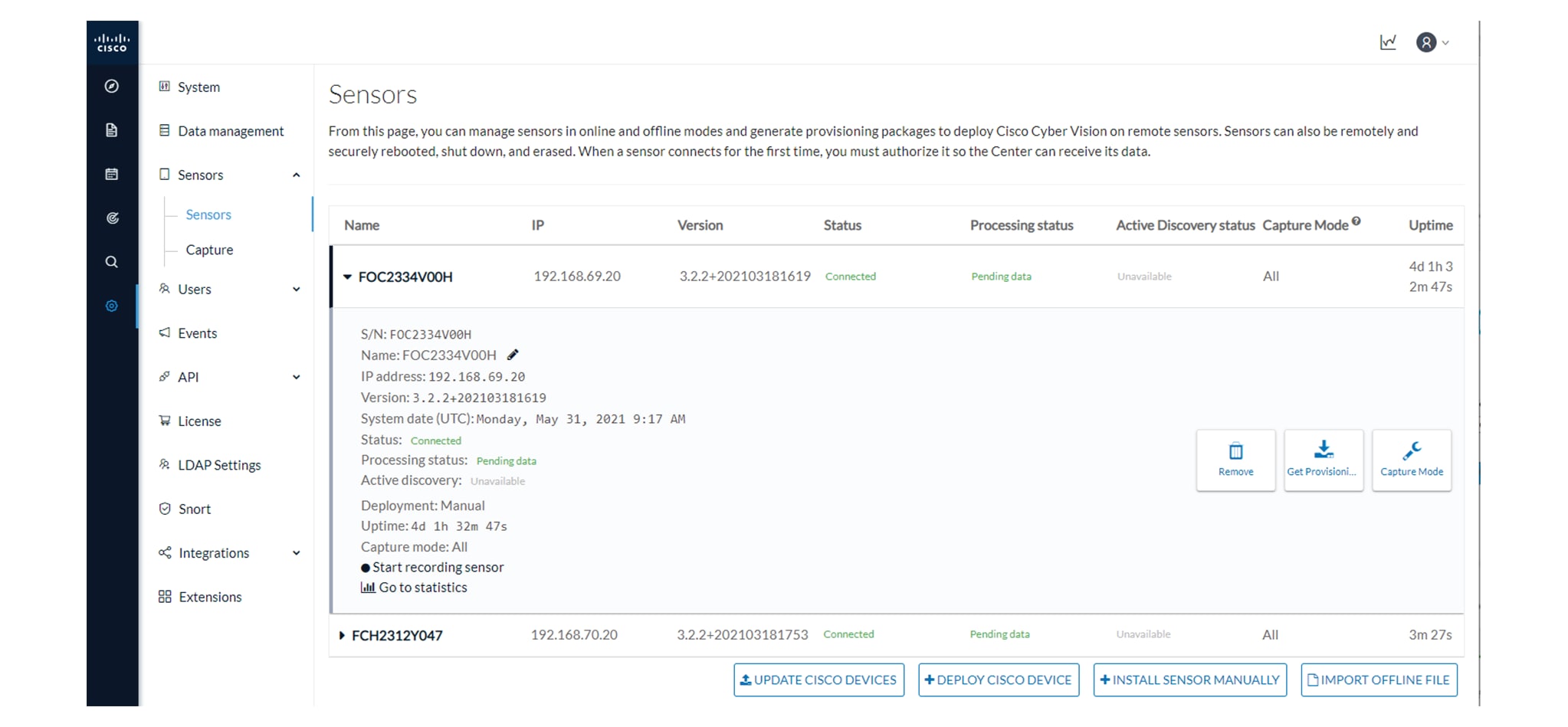
Task: Click the Processing status column header
Action: click(x=1022, y=225)
